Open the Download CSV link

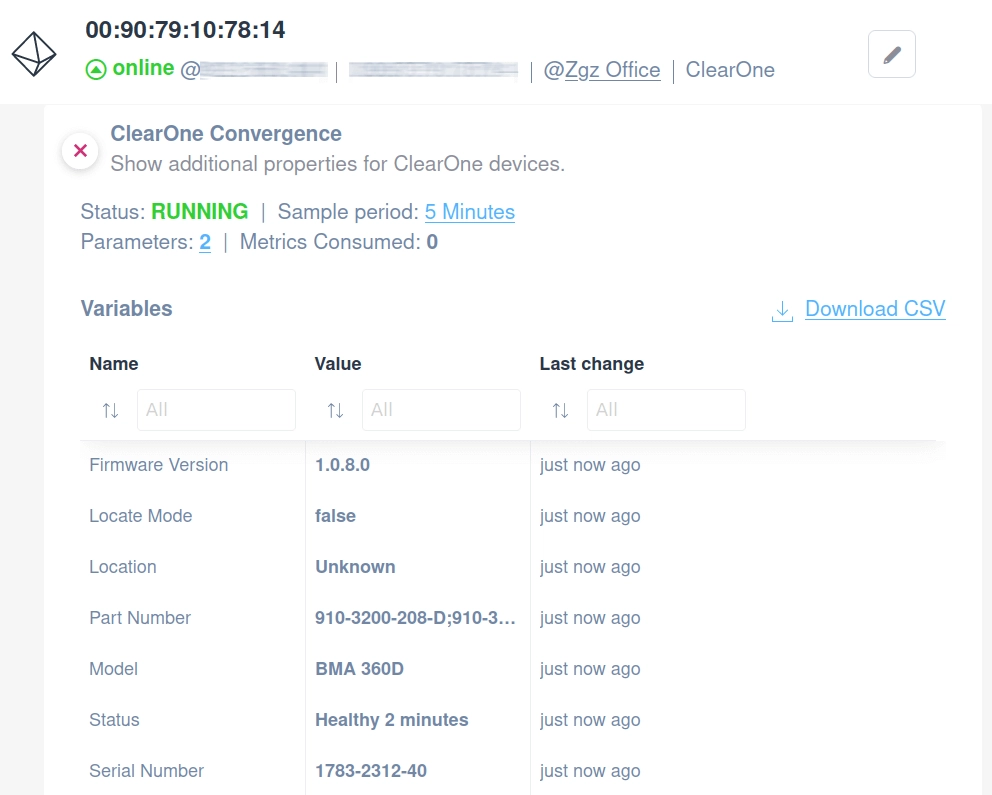(x=875, y=309)
